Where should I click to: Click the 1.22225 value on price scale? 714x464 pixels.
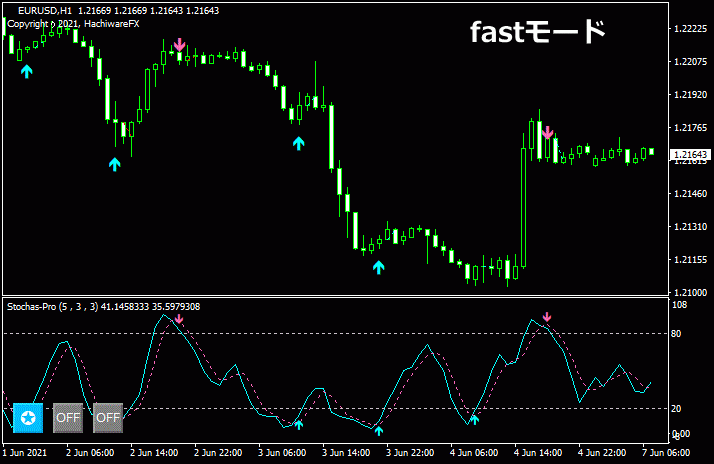click(689, 29)
